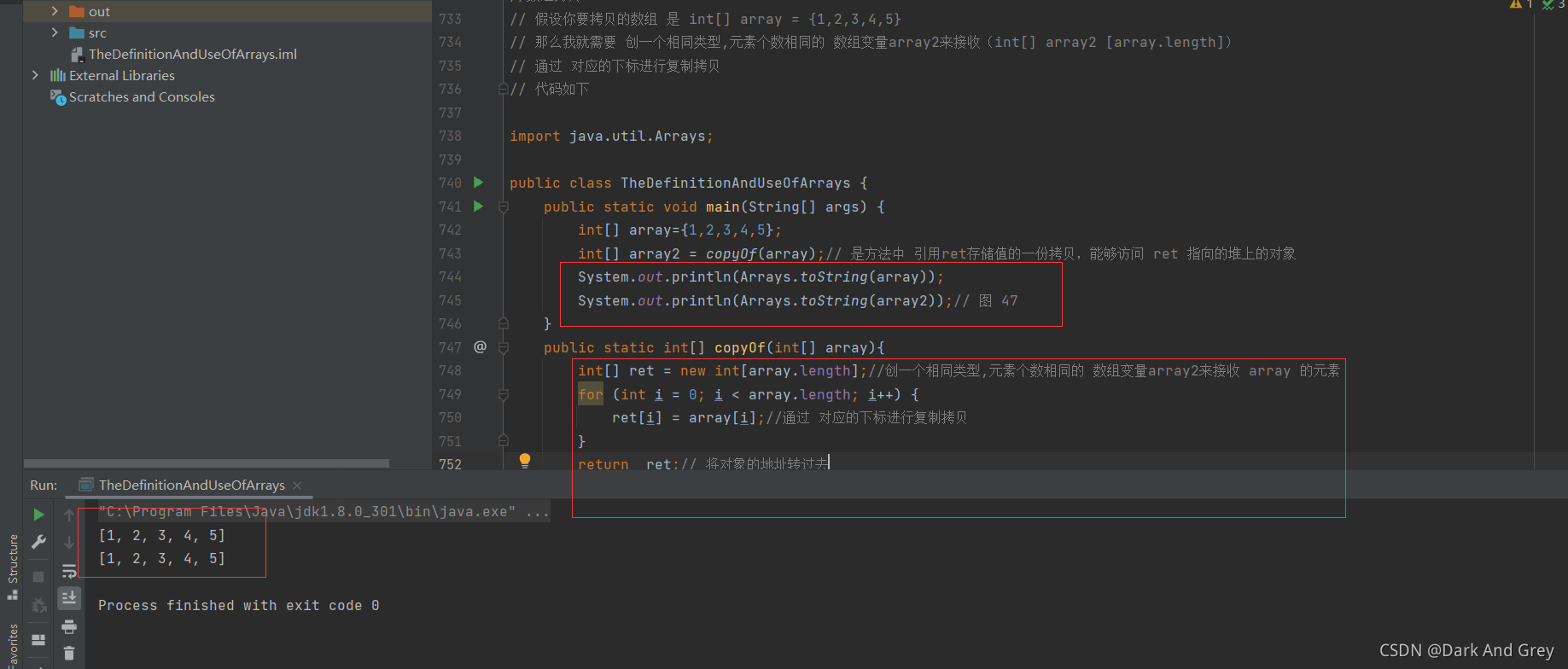Screen dimensions: 1568x669
Task: Click the bug attach debugger icon
Action: coord(38,606)
